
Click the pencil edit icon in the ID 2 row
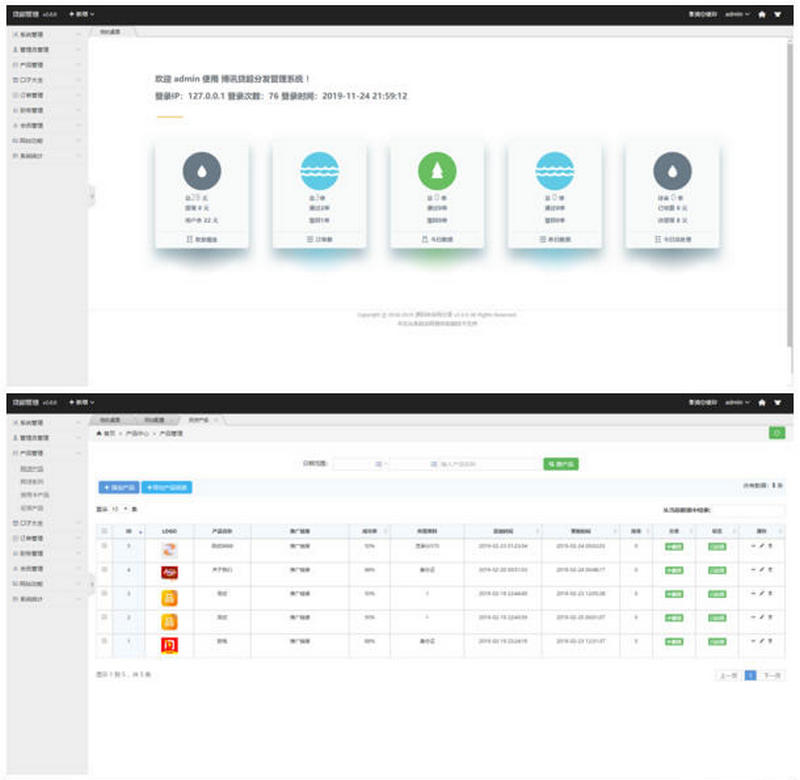762,617
